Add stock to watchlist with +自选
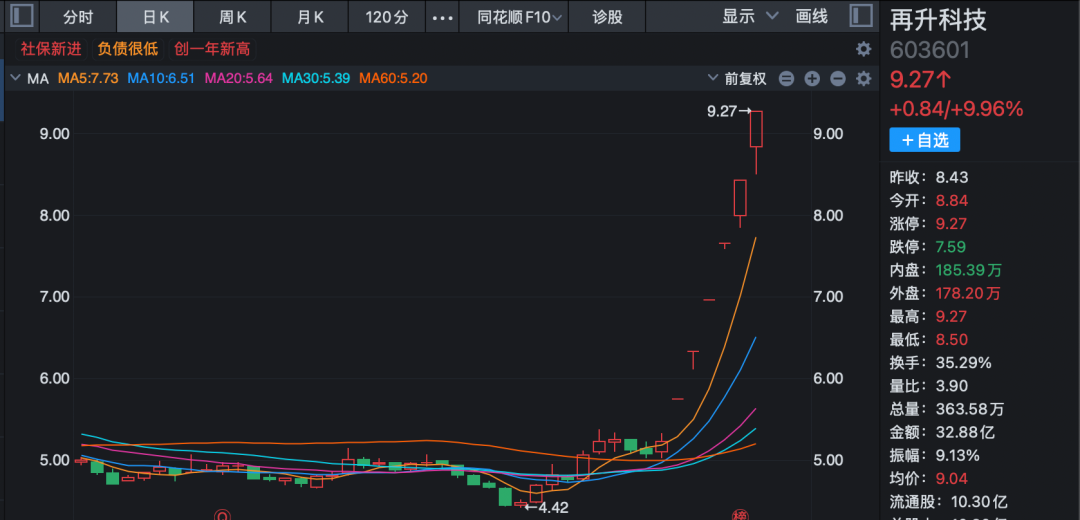 (924, 140)
